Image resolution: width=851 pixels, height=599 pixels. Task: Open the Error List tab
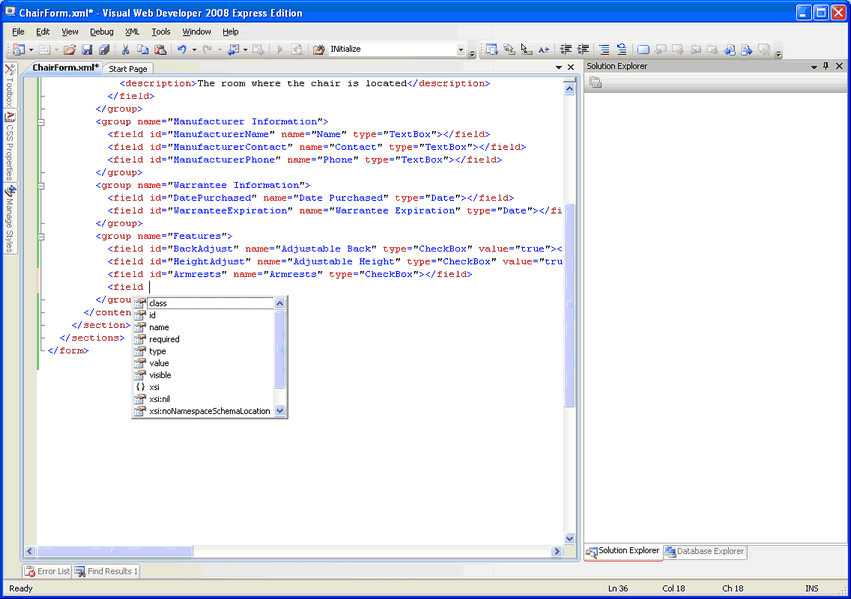[48, 571]
